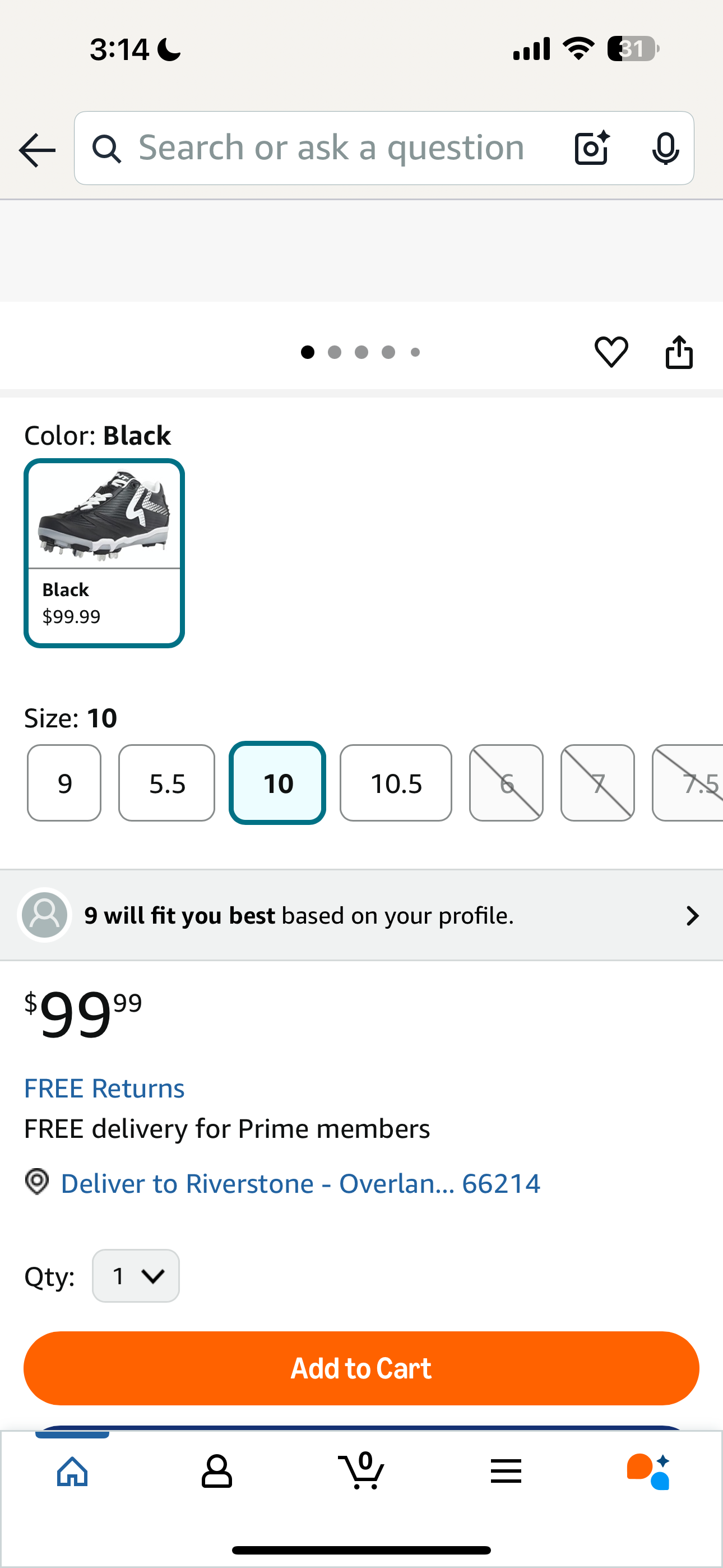Open camera lens search icon
This screenshot has width=723, height=1568.
(x=591, y=148)
